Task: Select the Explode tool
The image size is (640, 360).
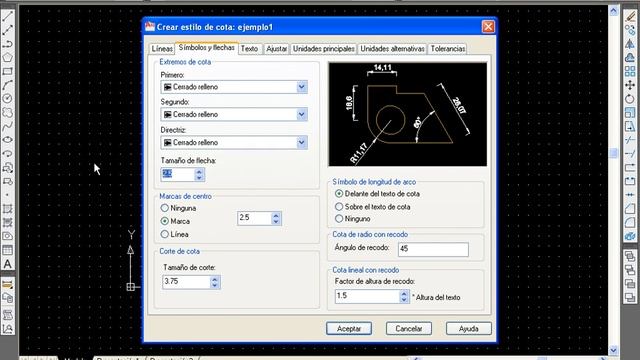Action: 630,236
